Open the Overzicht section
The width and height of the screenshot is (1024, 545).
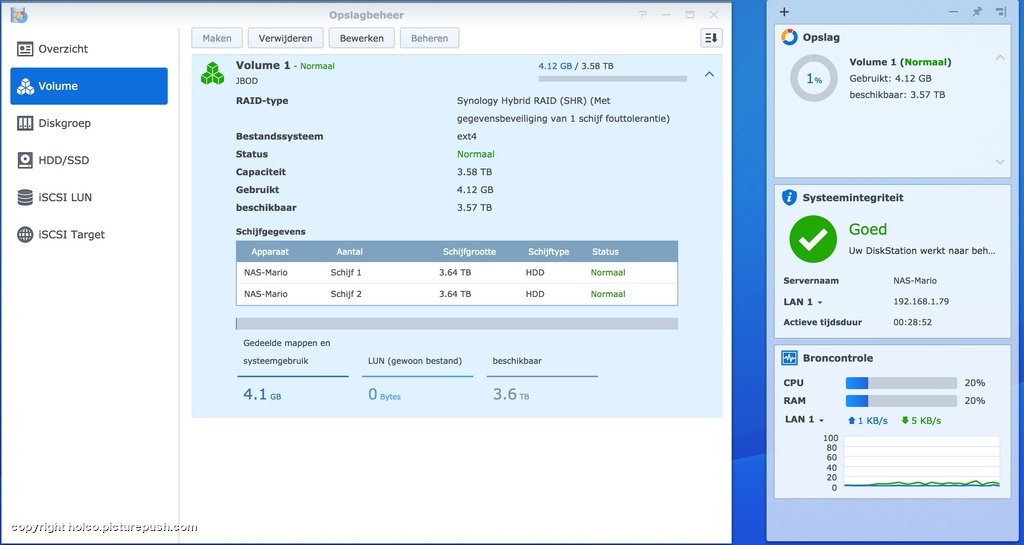pyautogui.click(x=89, y=49)
